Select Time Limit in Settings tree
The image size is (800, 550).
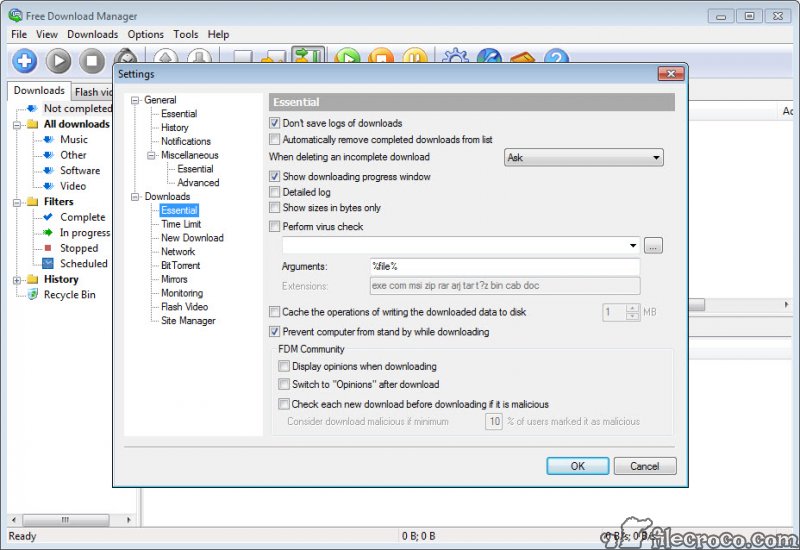point(181,224)
